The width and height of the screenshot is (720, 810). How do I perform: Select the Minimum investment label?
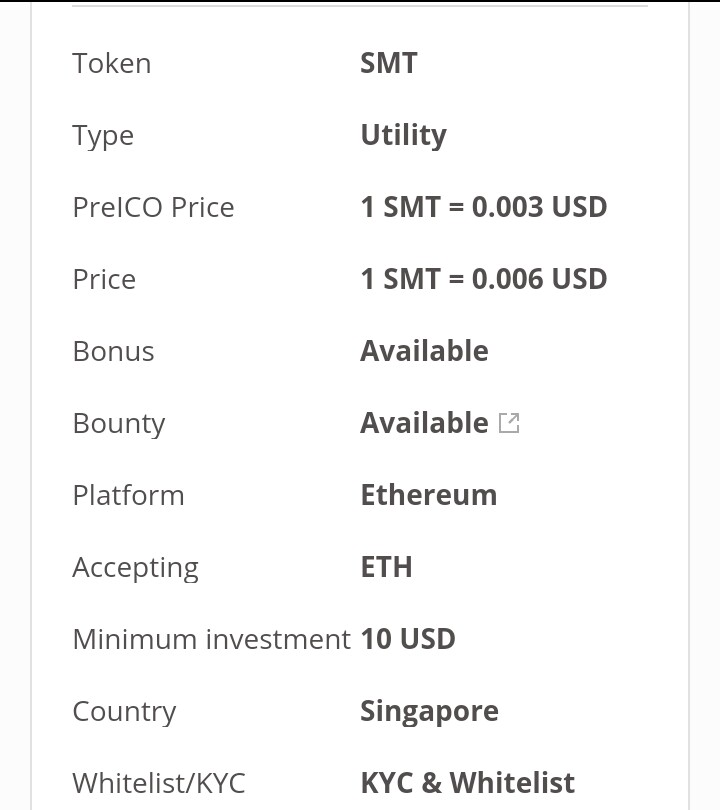(x=211, y=639)
